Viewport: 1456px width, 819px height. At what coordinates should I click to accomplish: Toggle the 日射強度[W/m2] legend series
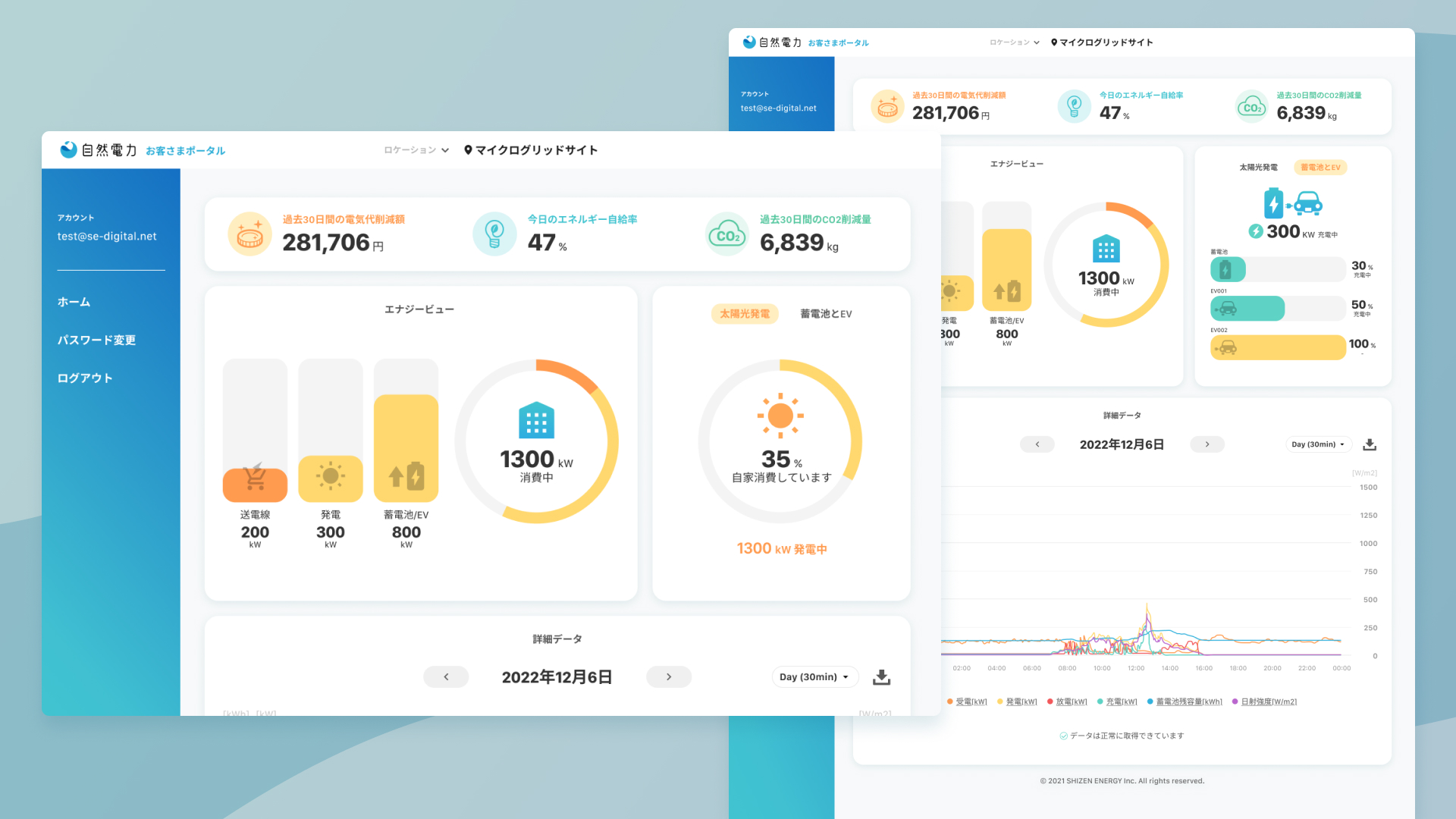pyautogui.click(x=1268, y=701)
